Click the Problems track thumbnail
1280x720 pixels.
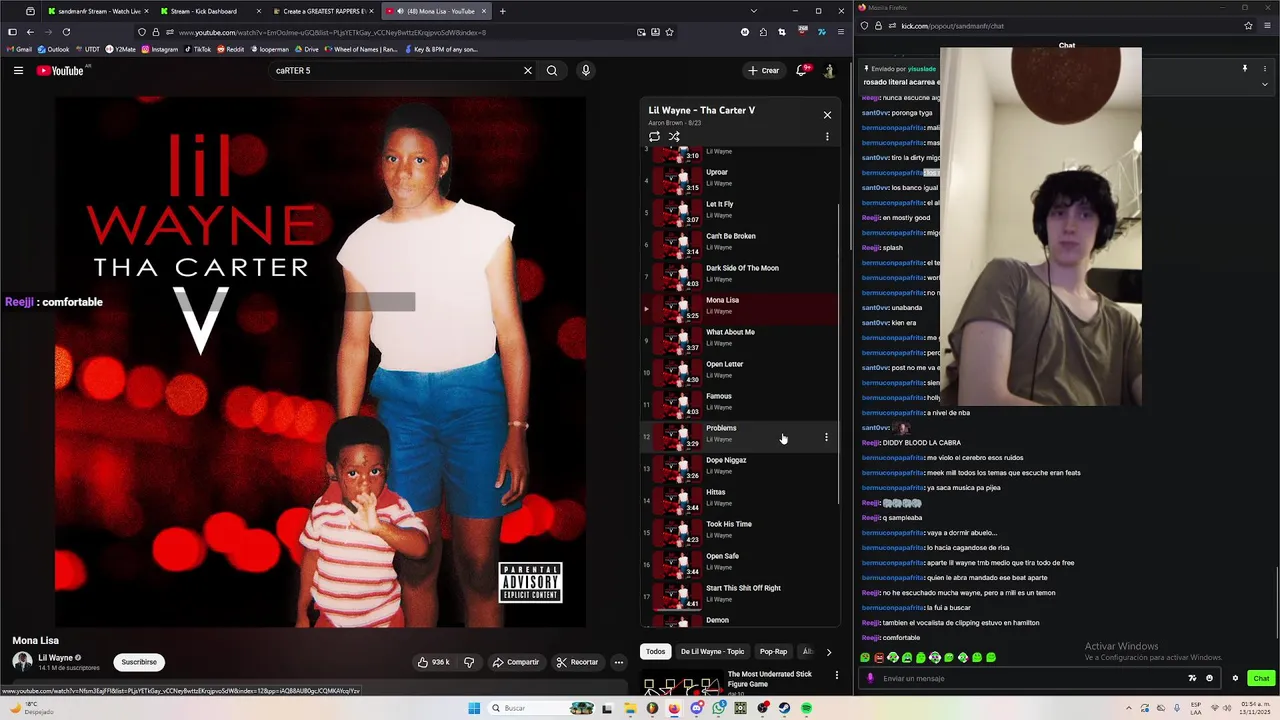[678, 436]
